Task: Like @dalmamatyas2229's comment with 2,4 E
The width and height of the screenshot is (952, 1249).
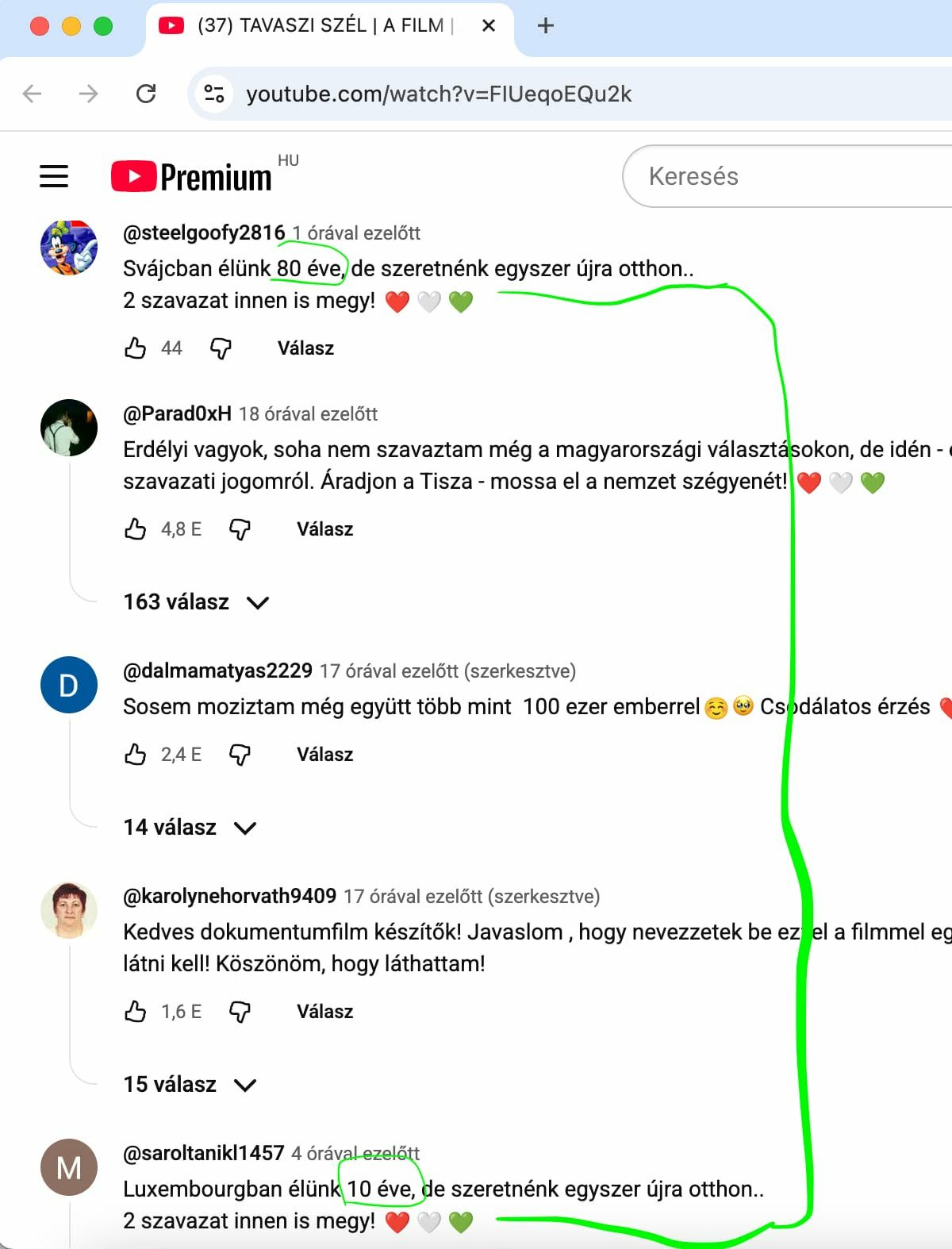Action: coord(136,755)
